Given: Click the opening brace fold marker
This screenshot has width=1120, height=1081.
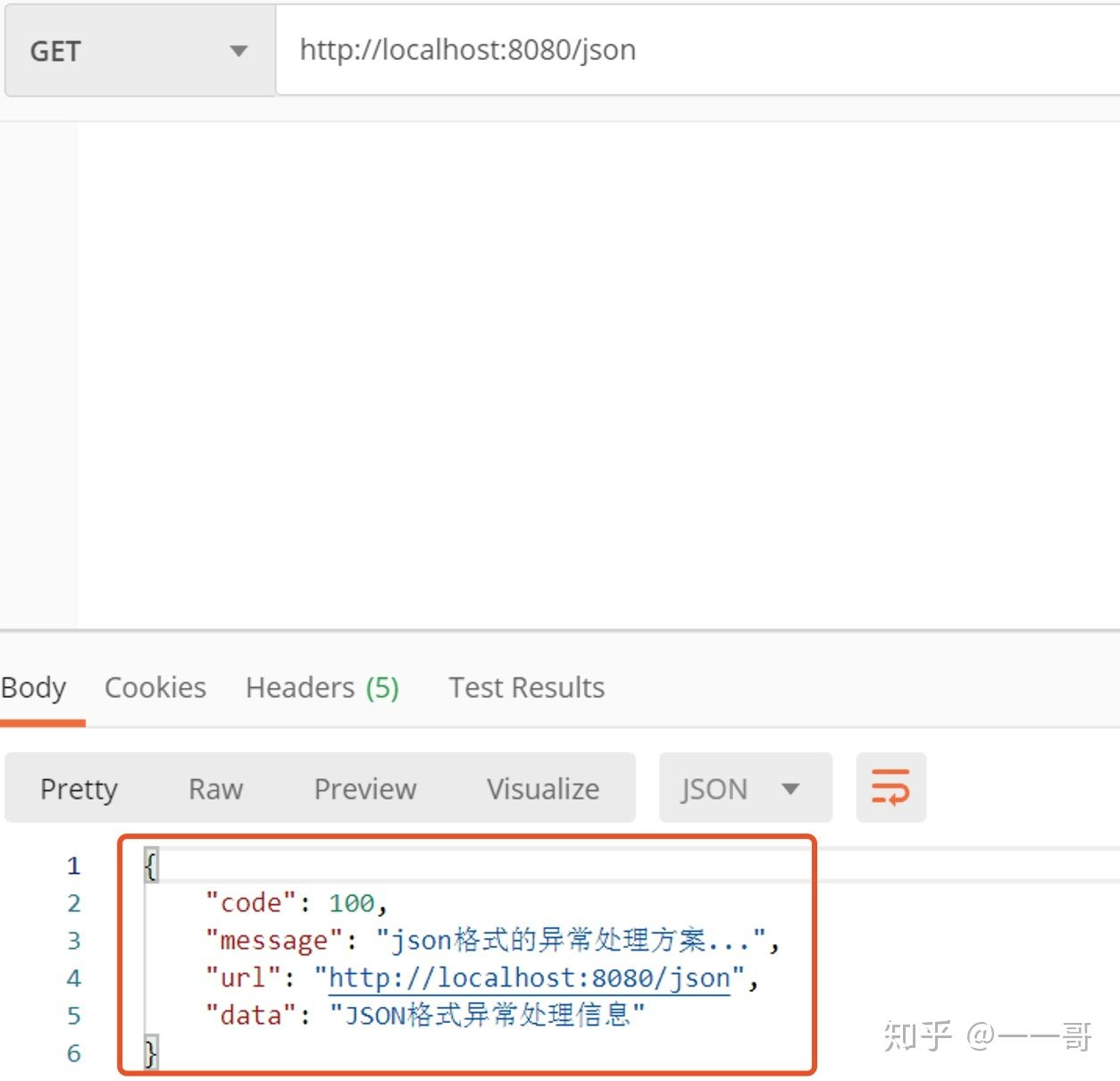Looking at the screenshot, I should pyautogui.click(x=151, y=866).
